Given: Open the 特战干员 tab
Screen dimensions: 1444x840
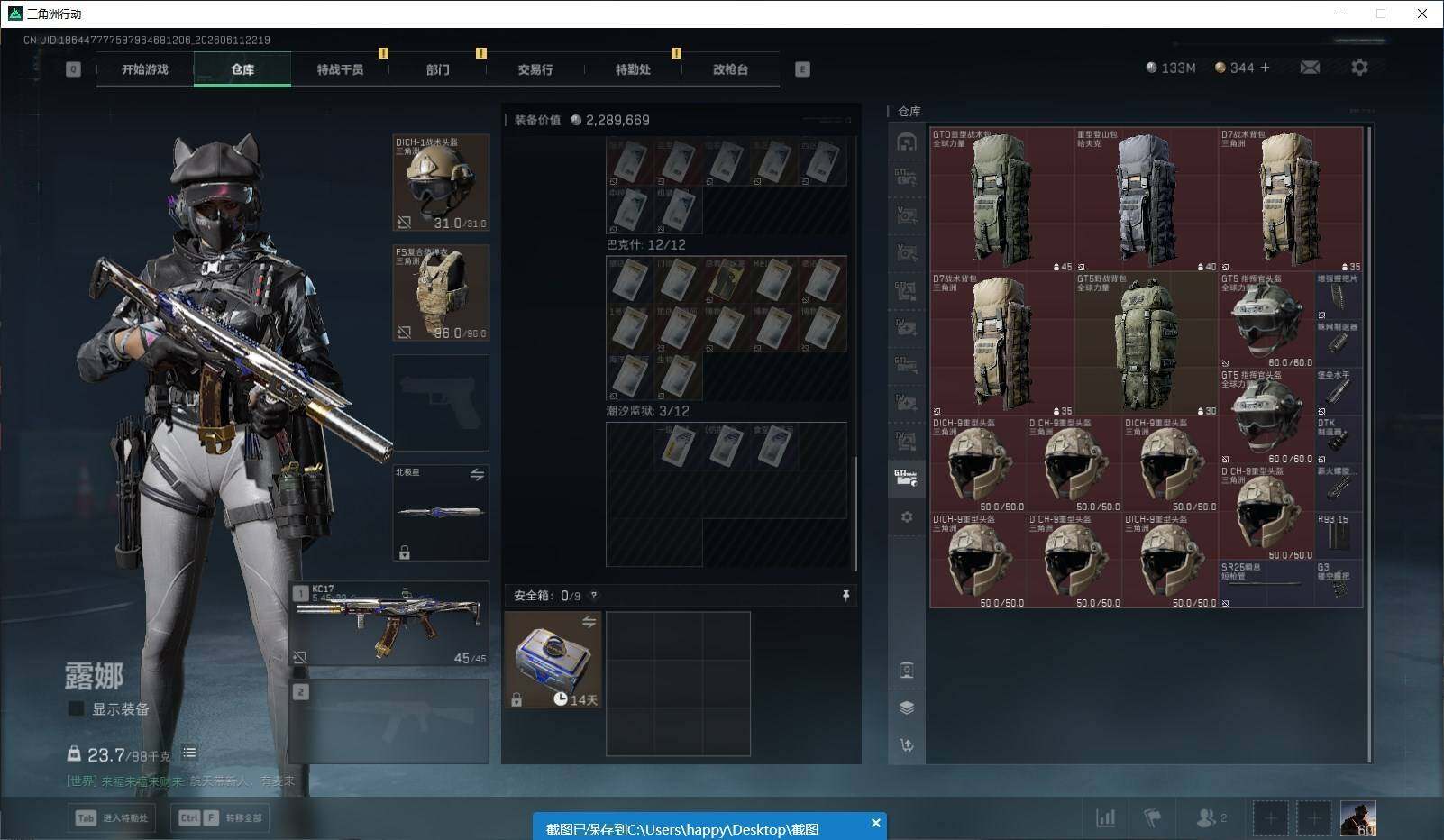Looking at the screenshot, I should (x=340, y=69).
